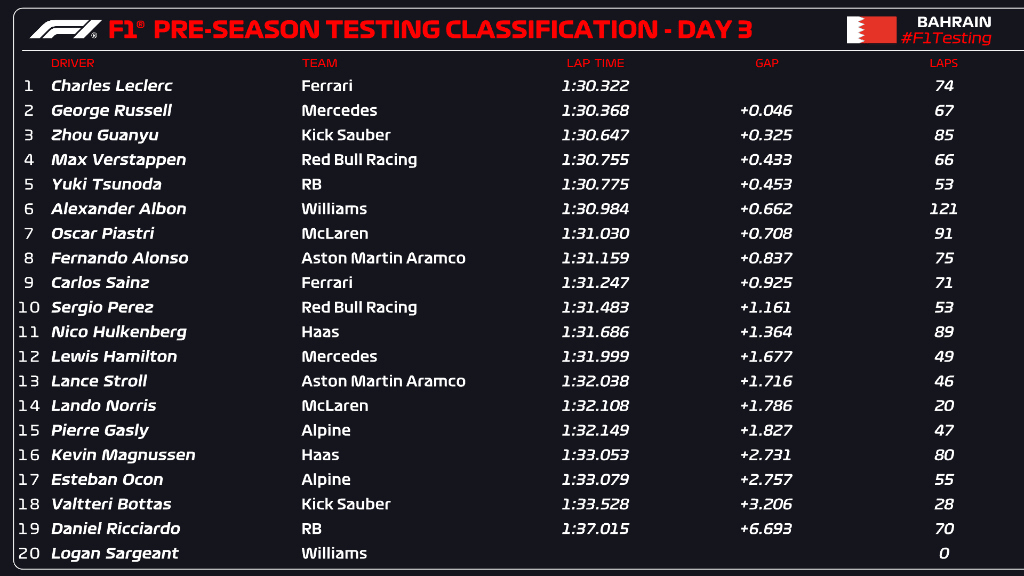Click the Bahrain flag icon
This screenshot has width=1024, height=576.
pos(871,30)
